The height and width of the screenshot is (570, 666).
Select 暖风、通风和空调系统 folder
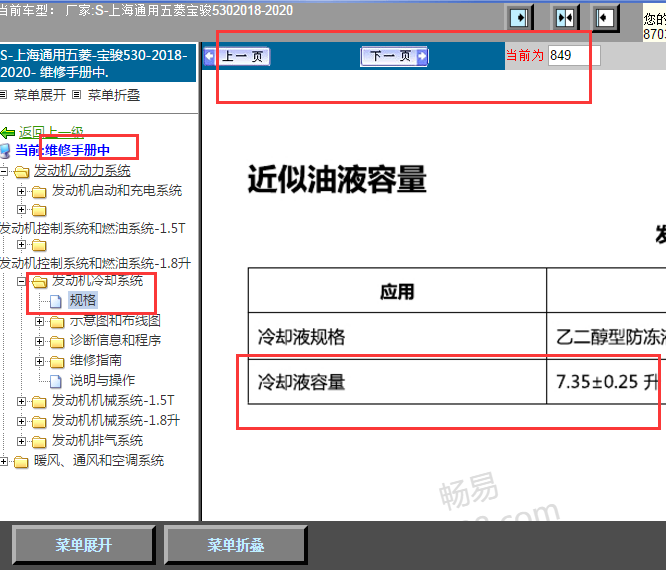pyautogui.click(x=99, y=460)
